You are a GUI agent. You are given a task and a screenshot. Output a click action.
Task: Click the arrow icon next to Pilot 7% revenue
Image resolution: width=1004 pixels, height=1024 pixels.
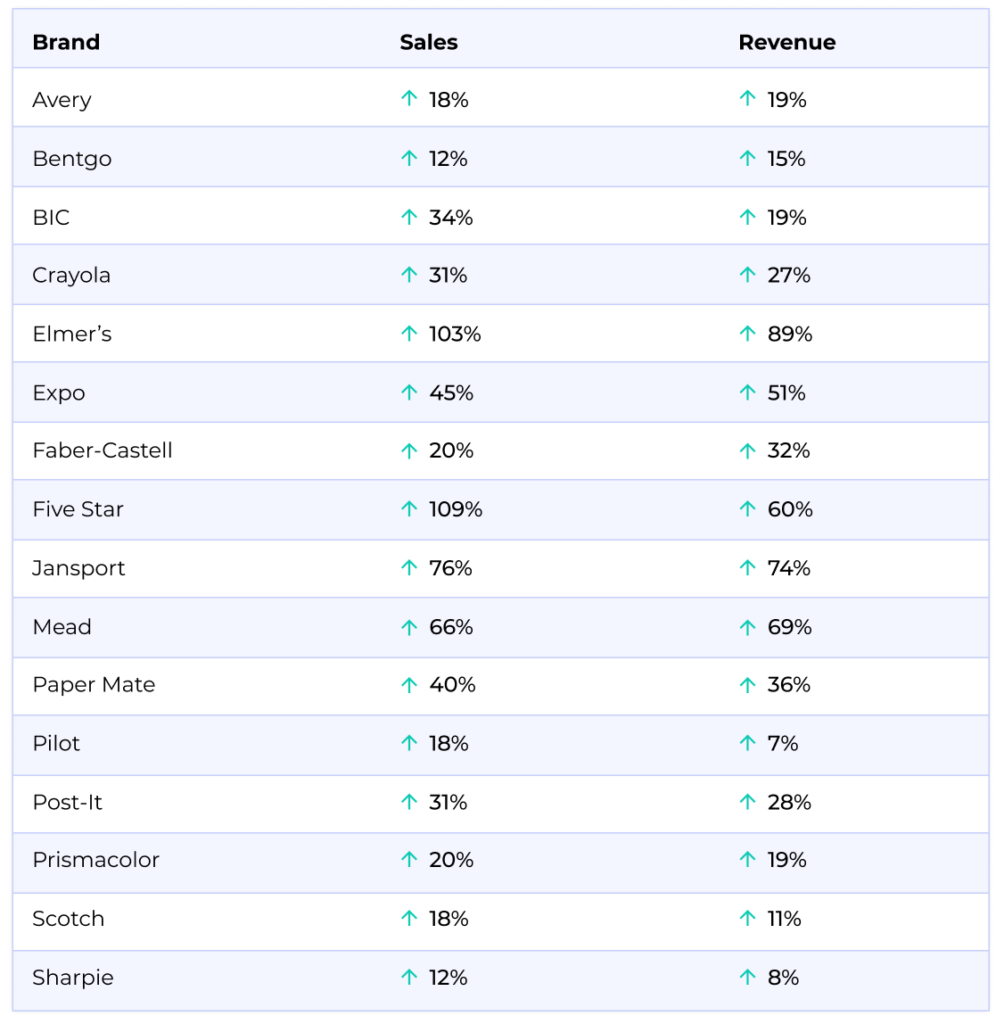(747, 743)
